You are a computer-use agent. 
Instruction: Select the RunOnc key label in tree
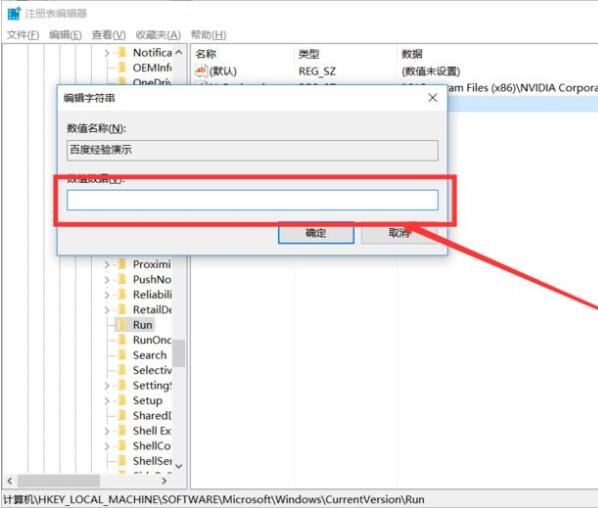point(152,340)
